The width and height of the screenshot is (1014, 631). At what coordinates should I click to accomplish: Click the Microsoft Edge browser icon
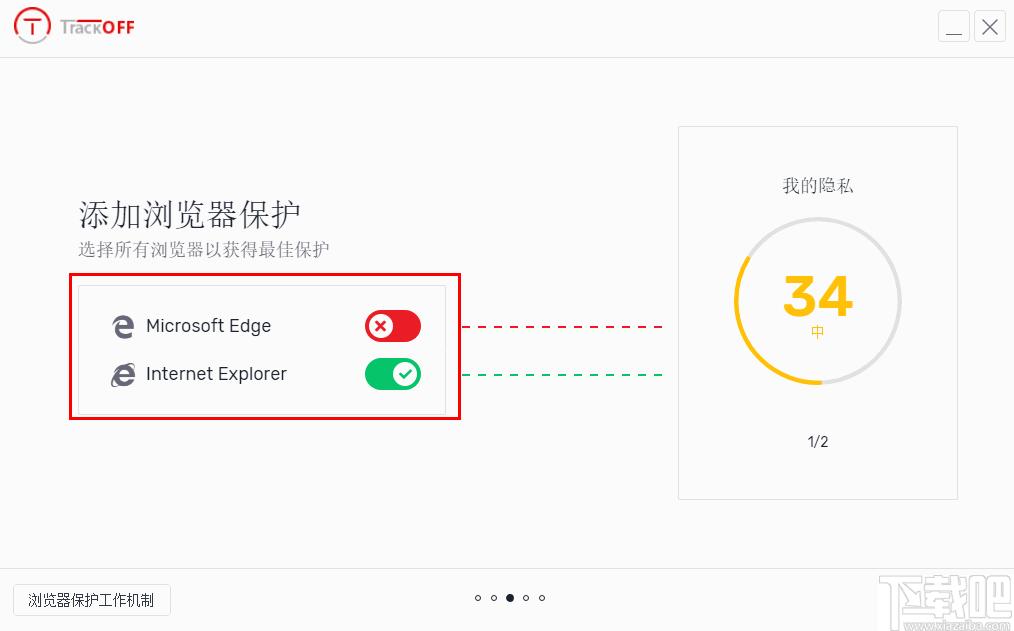pos(123,326)
